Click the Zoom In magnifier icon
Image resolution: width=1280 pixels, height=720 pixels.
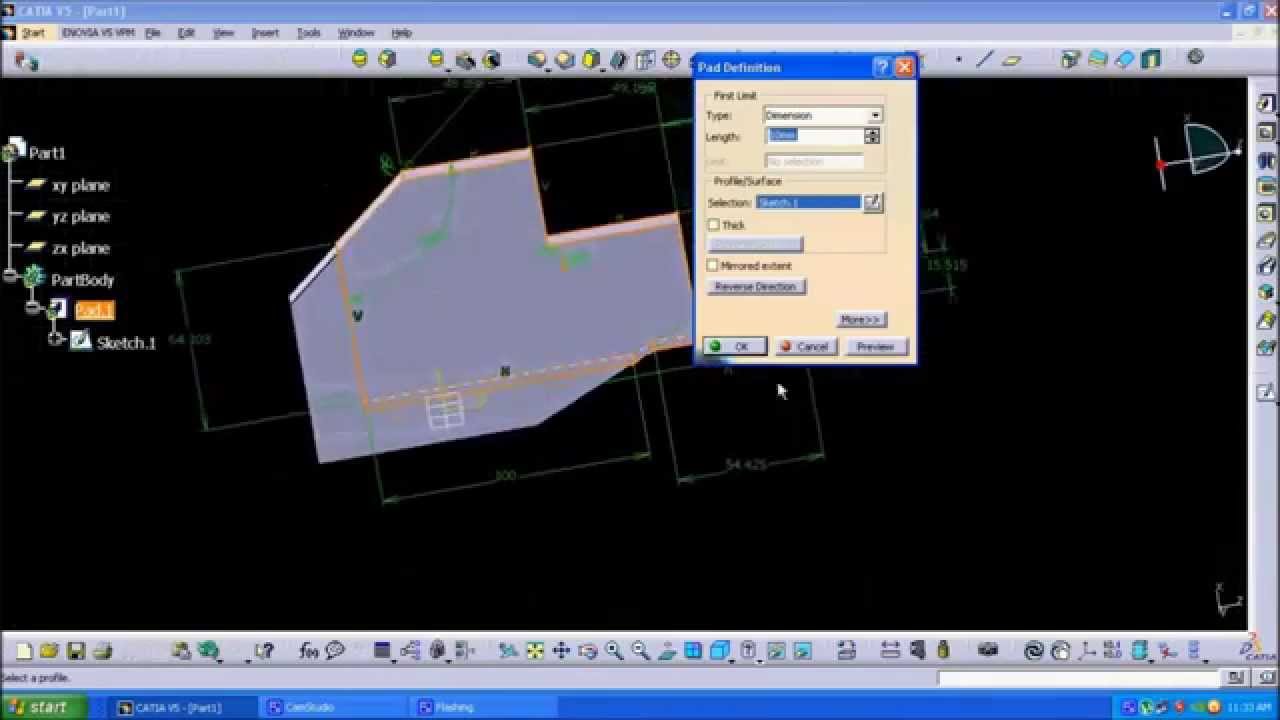[614, 651]
